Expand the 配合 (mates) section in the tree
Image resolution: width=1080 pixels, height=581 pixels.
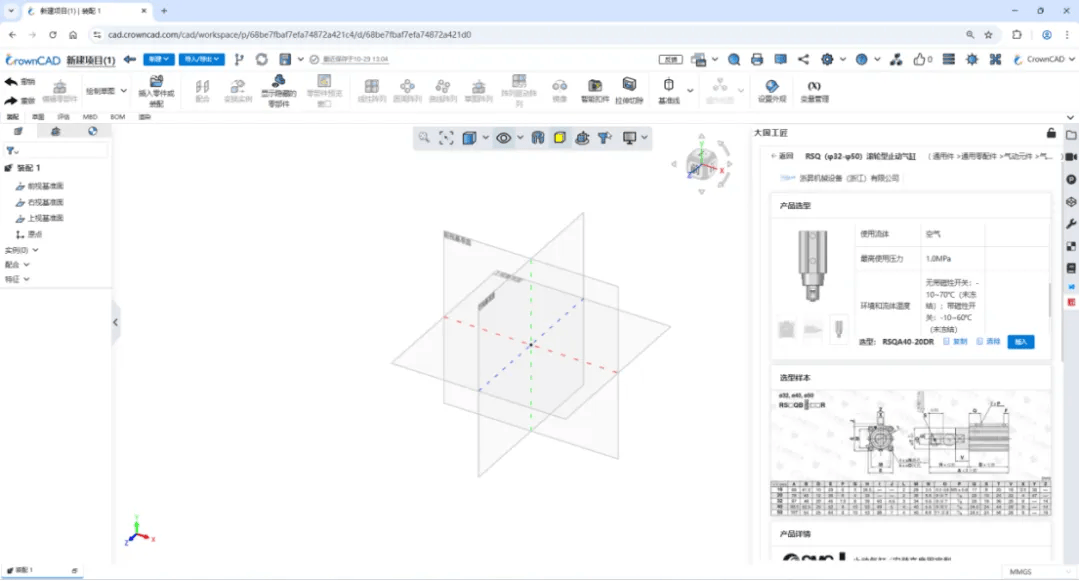click(17, 265)
